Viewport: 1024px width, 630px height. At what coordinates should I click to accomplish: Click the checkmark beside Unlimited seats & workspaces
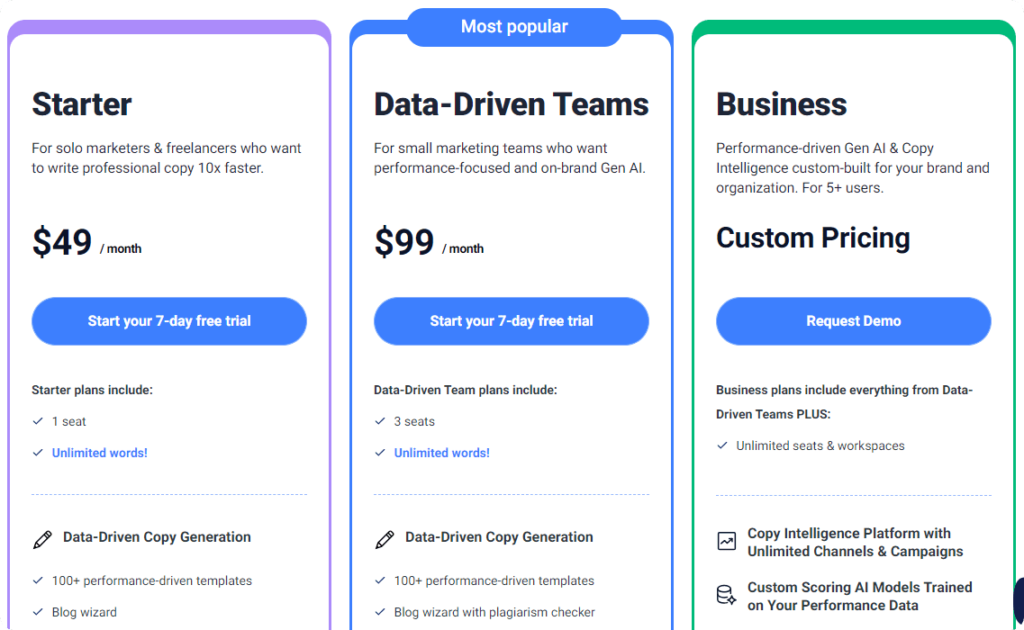[x=722, y=445]
